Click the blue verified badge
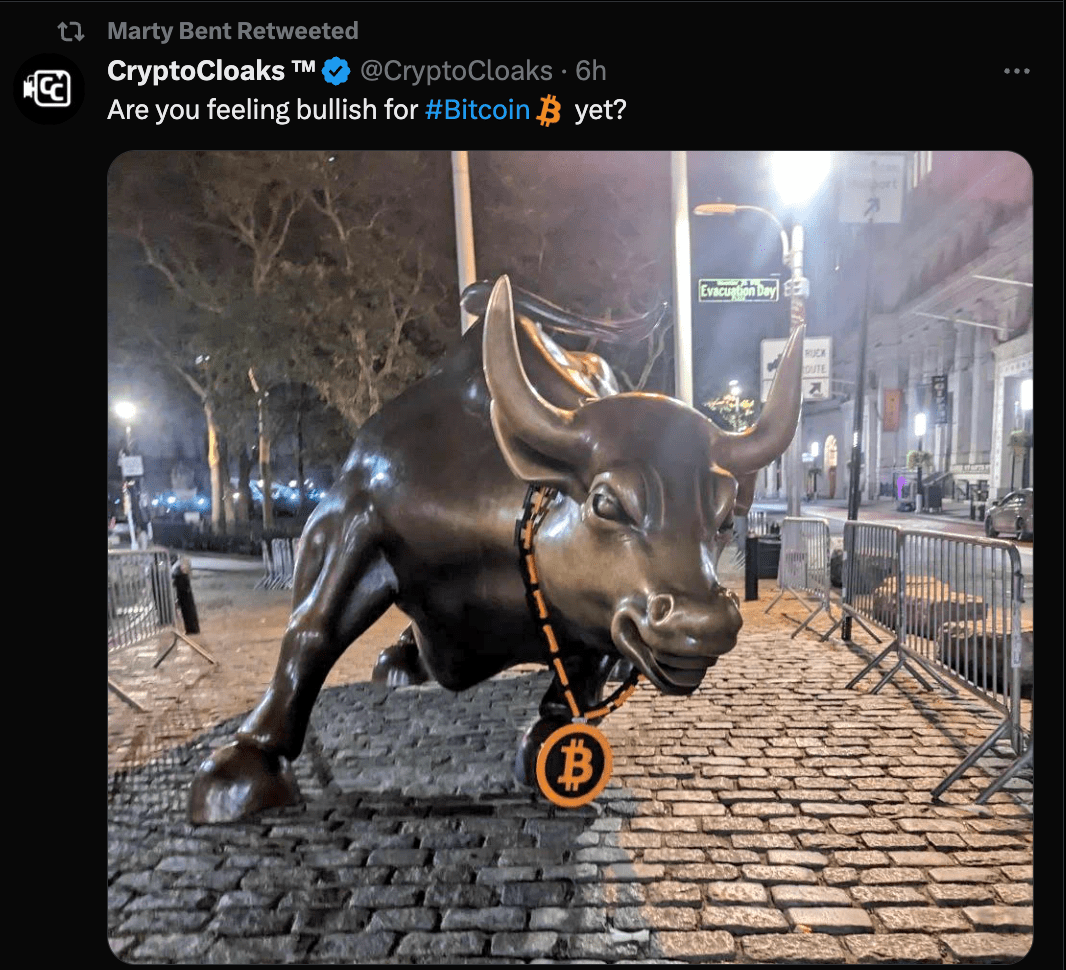This screenshot has height=970, width=1066. pyautogui.click(x=336, y=71)
